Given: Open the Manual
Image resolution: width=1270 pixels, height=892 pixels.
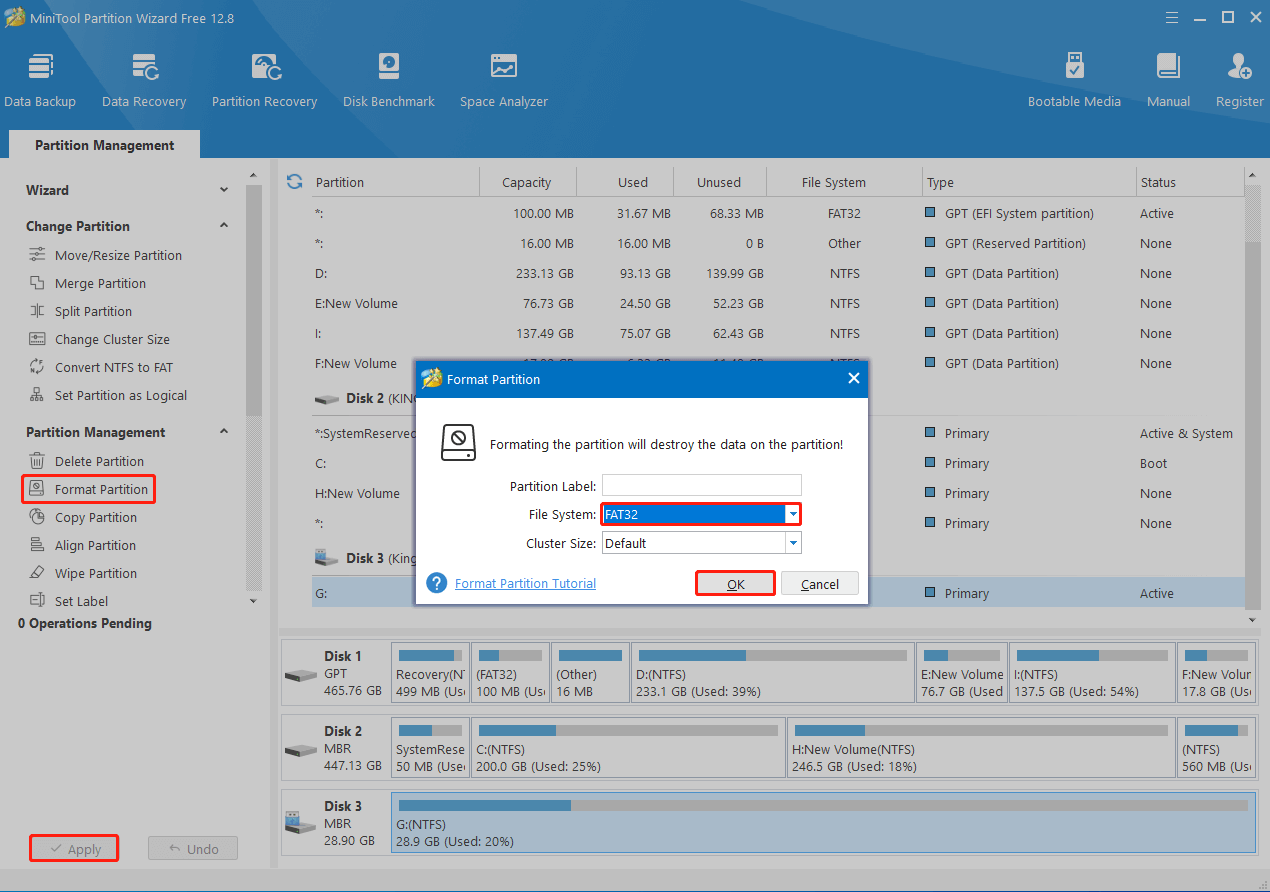Looking at the screenshot, I should click(1168, 80).
